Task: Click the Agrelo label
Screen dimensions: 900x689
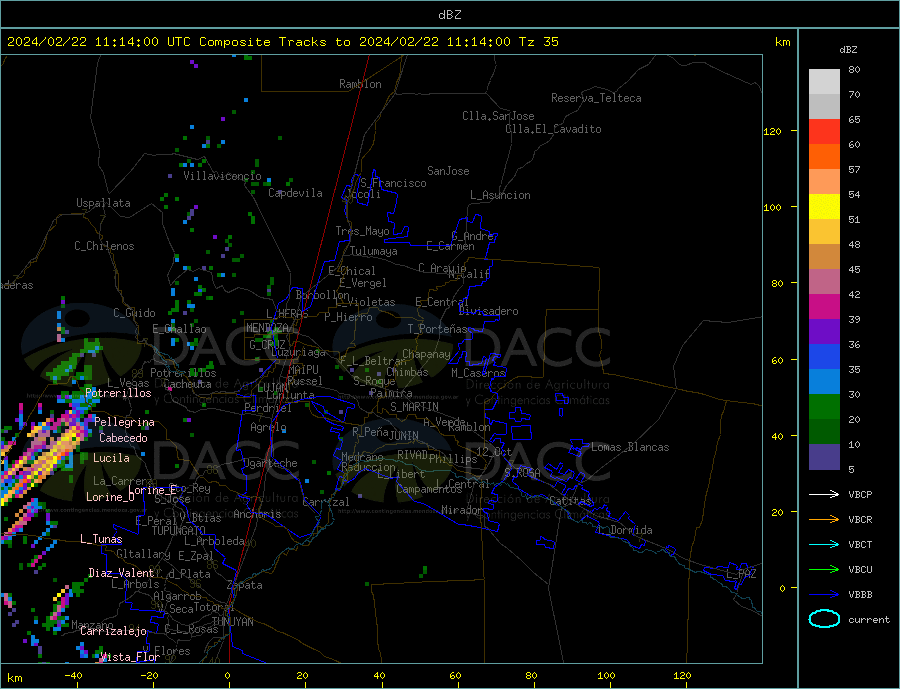Action: point(268,428)
